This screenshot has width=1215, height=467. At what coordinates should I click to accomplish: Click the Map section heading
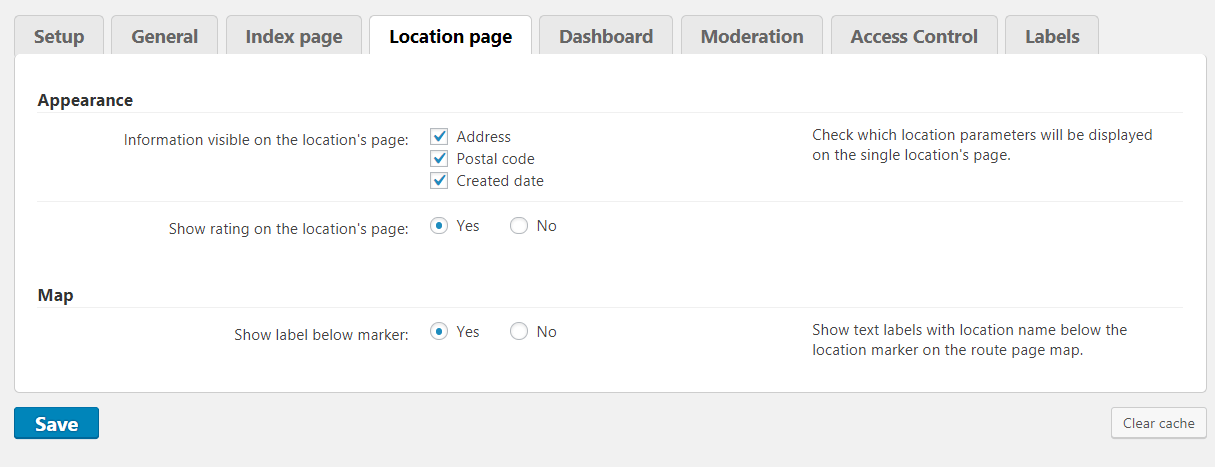click(x=56, y=295)
